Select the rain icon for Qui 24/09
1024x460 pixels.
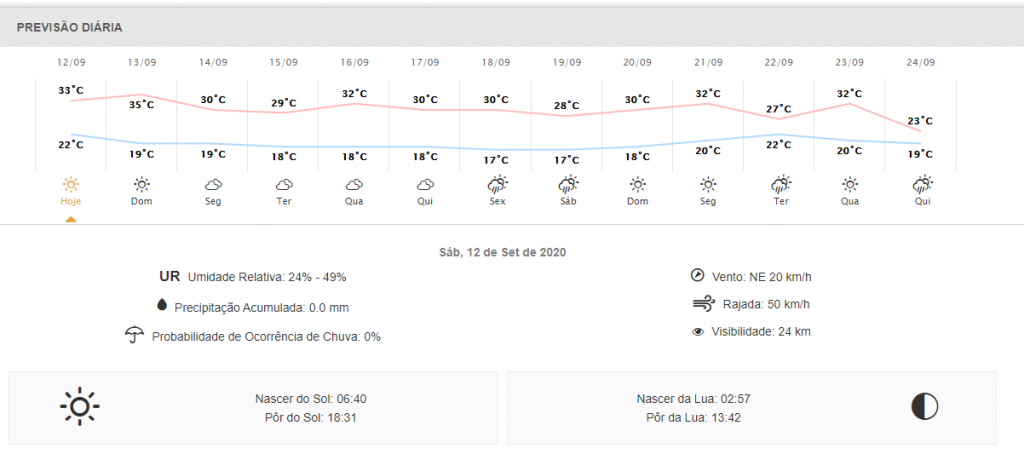tap(921, 184)
